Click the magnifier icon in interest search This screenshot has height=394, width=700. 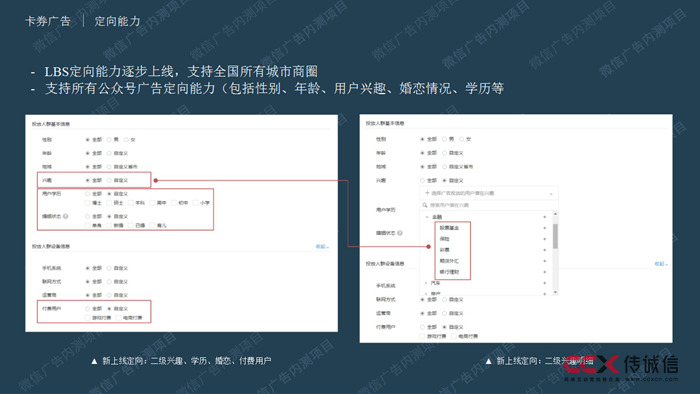(x=425, y=205)
